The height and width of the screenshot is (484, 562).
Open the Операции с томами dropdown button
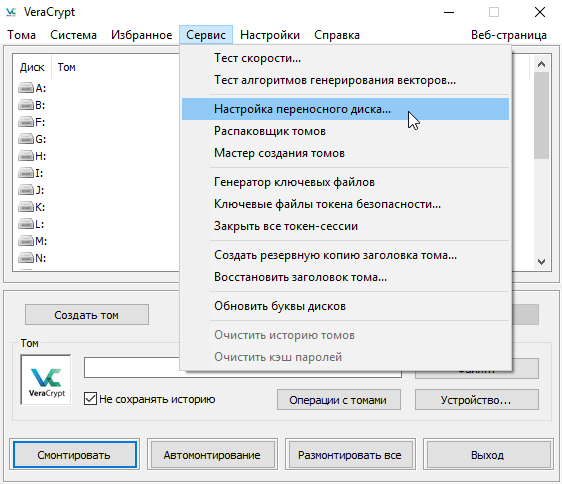(338, 400)
